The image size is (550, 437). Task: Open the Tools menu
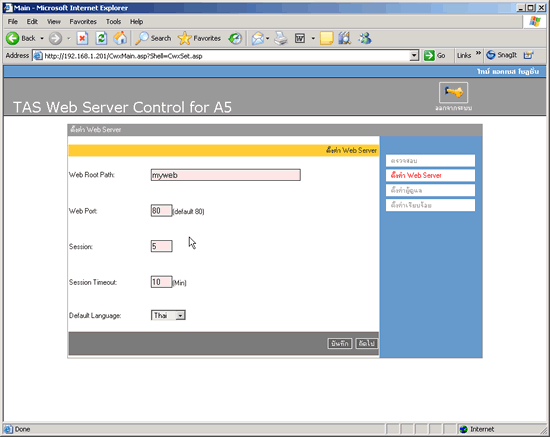coord(113,22)
